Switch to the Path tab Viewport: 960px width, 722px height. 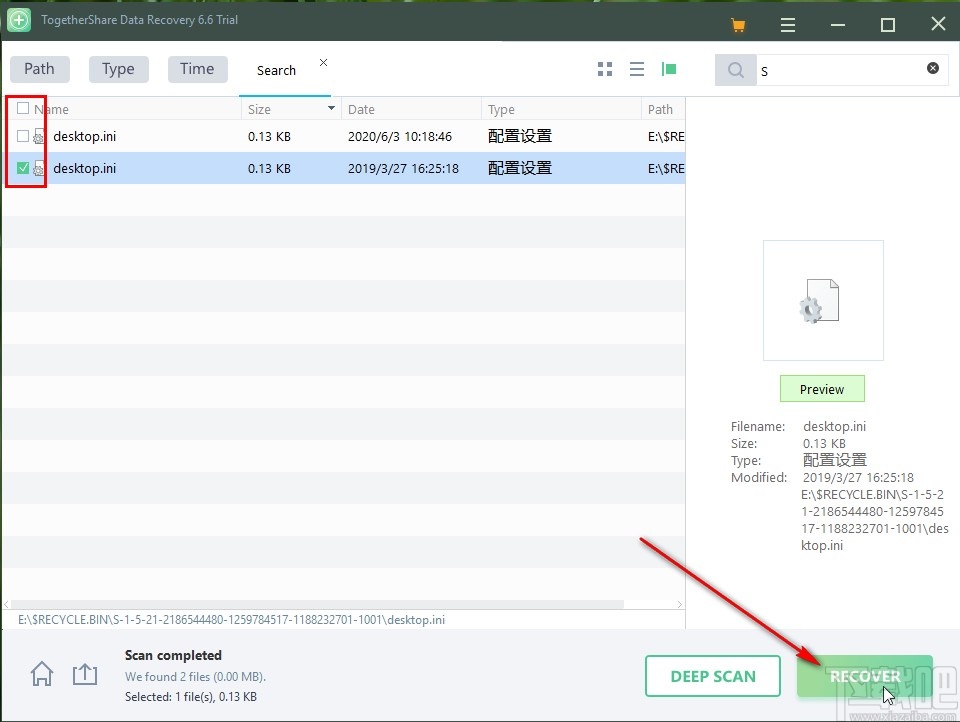click(39, 68)
